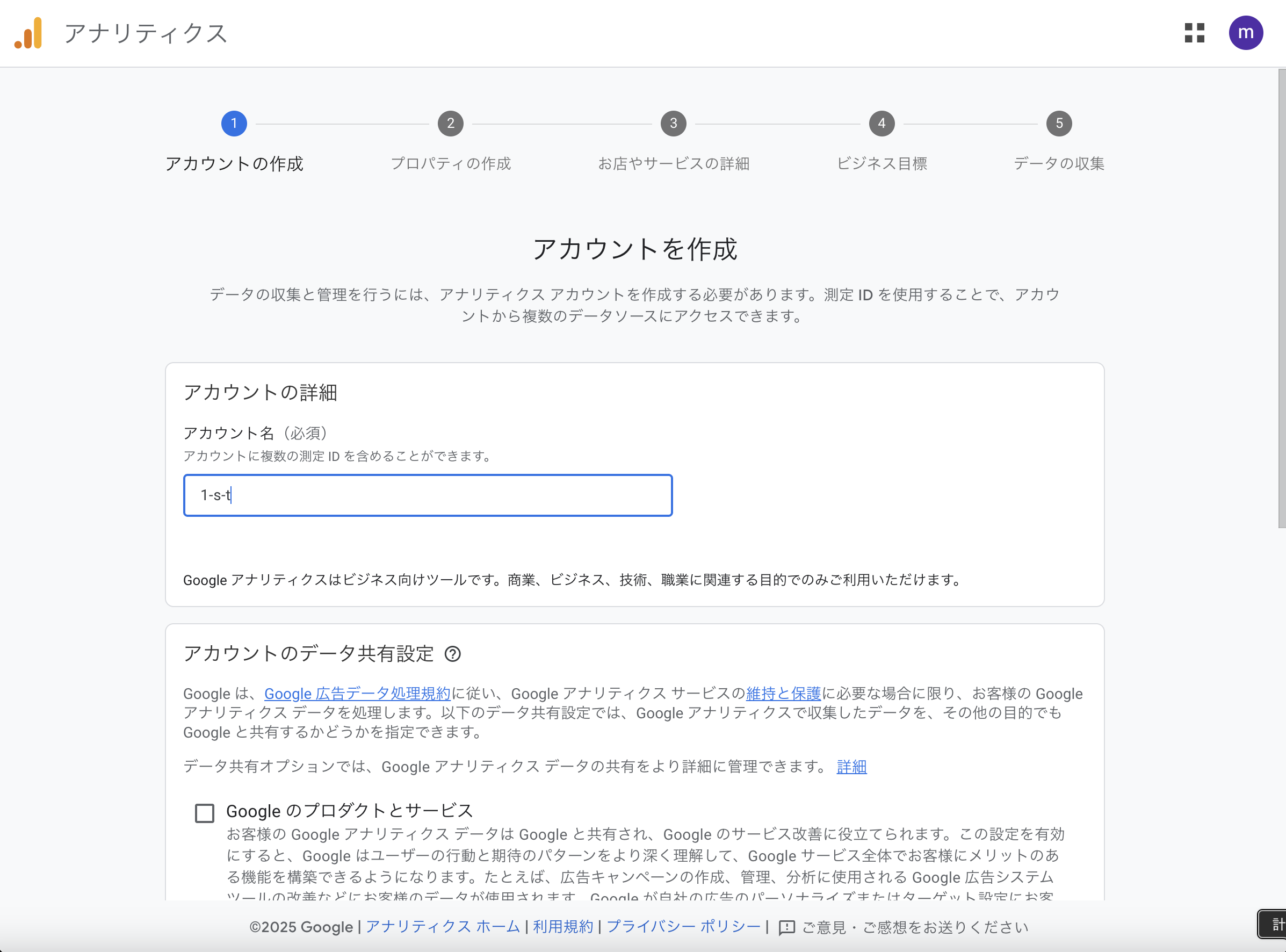Select step 1 circle アカウントの作成

click(234, 124)
